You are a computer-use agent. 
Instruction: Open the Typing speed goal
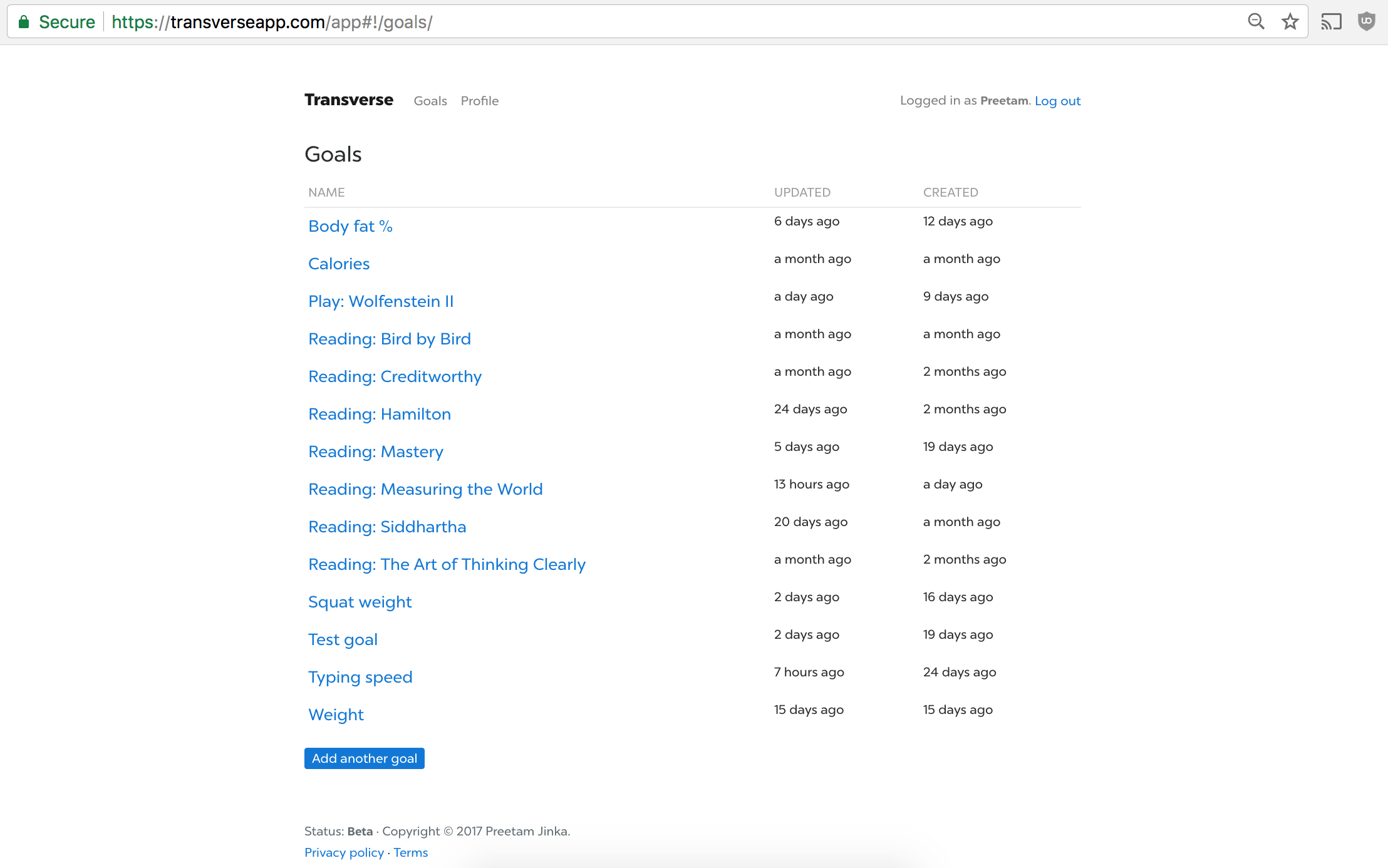tap(360, 677)
